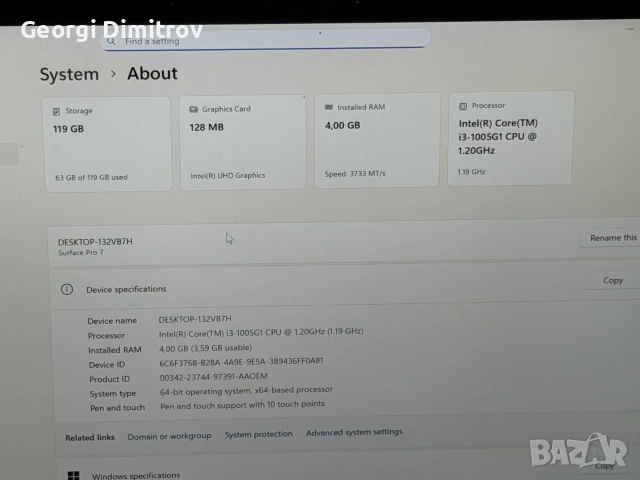The height and width of the screenshot is (480, 640).
Task: Open the Installed RAM 4,00 GB card
Action: coord(377,140)
